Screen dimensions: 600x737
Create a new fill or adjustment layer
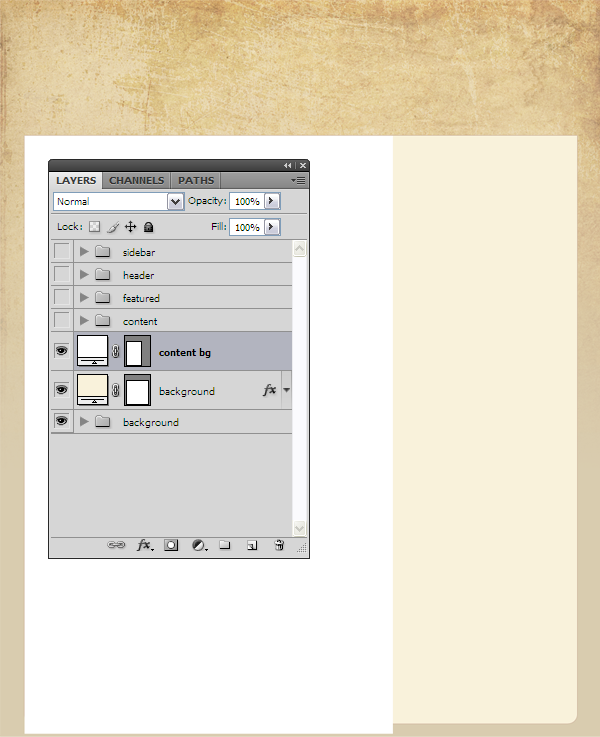(199, 545)
